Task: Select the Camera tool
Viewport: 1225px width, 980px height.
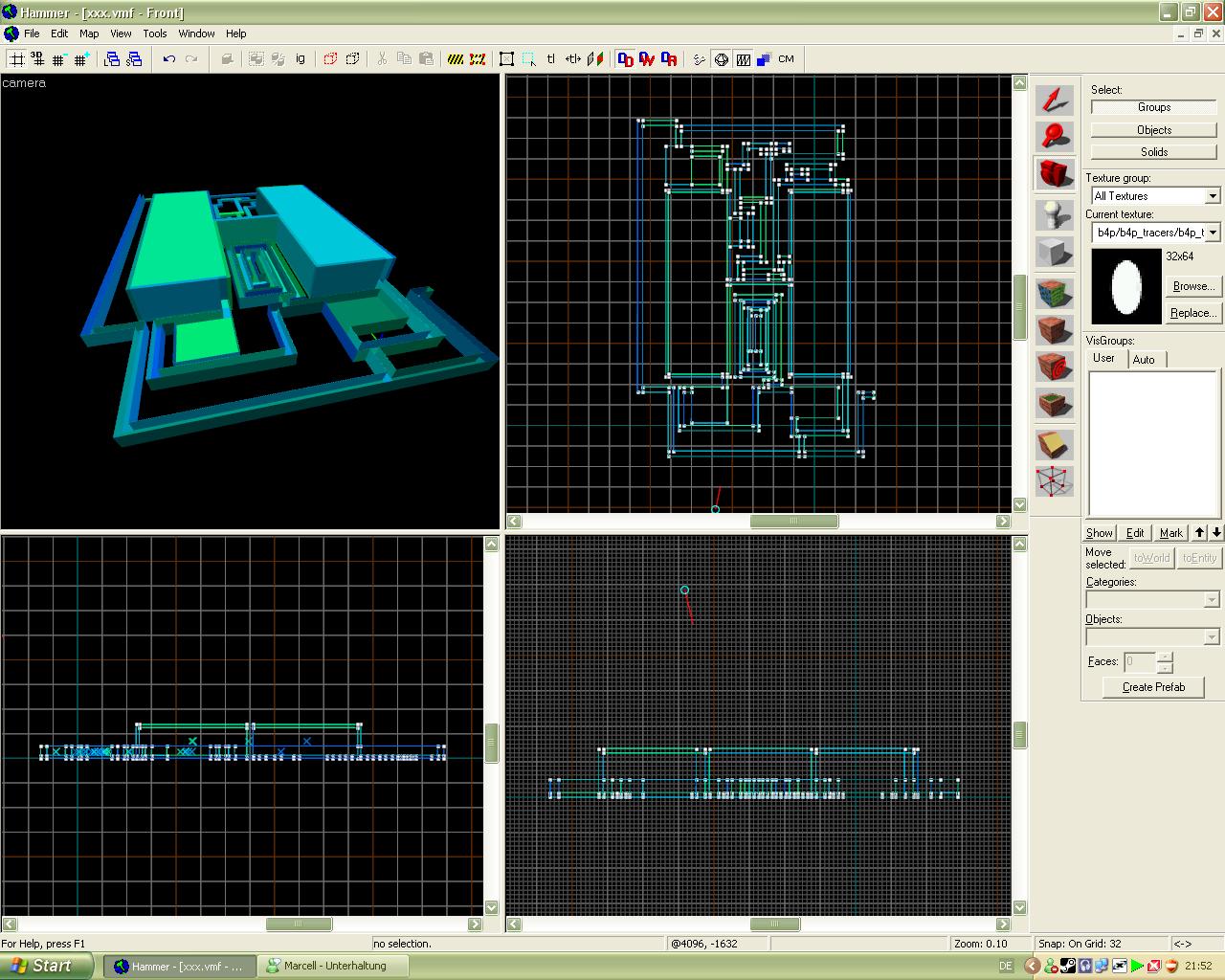Action: [1055, 173]
